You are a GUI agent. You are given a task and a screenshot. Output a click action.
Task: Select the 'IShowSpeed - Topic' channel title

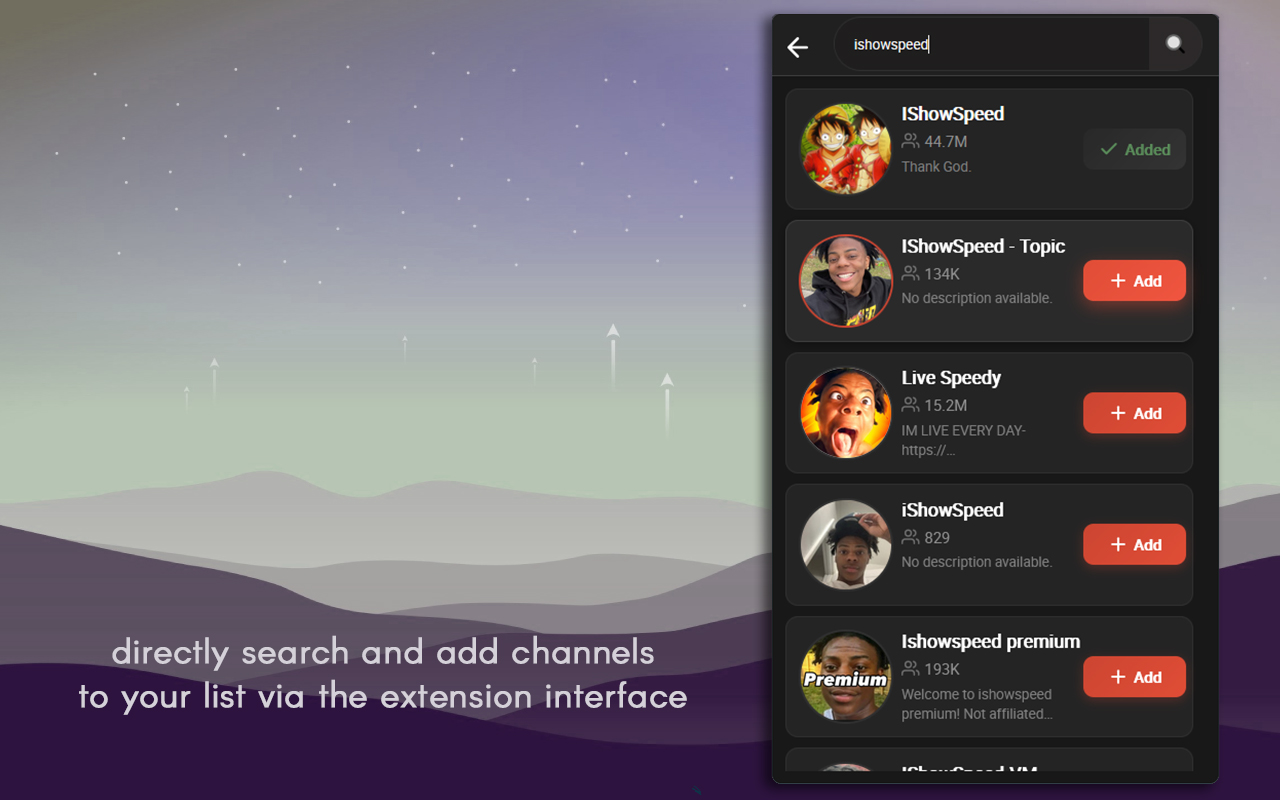click(x=983, y=246)
